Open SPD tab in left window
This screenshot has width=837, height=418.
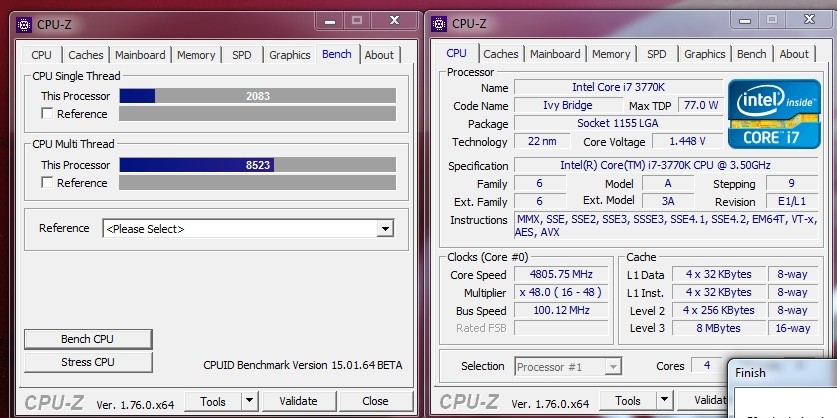point(242,55)
